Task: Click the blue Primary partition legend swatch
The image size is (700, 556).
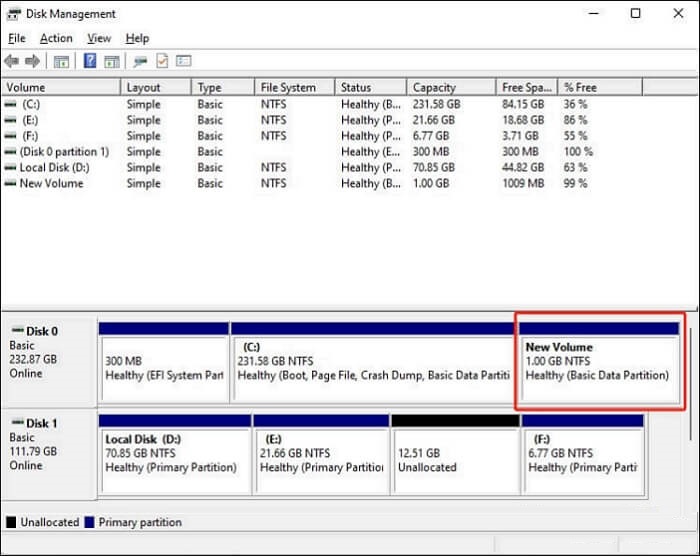Action: click(x=89, y=522)
